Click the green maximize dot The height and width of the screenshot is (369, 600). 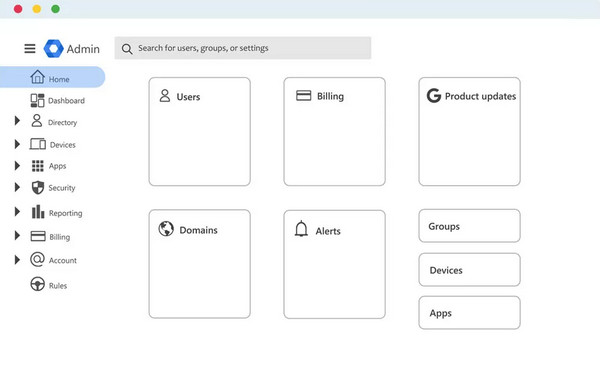coord(55,9)
